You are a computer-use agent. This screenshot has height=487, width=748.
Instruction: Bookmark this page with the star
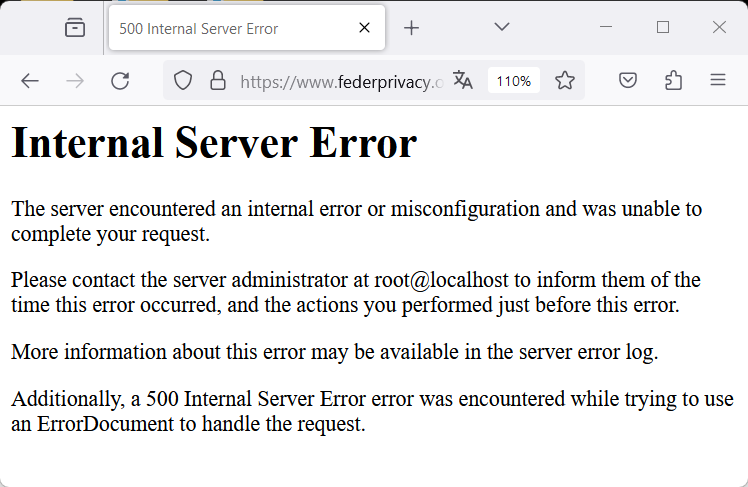click(565, 81)
